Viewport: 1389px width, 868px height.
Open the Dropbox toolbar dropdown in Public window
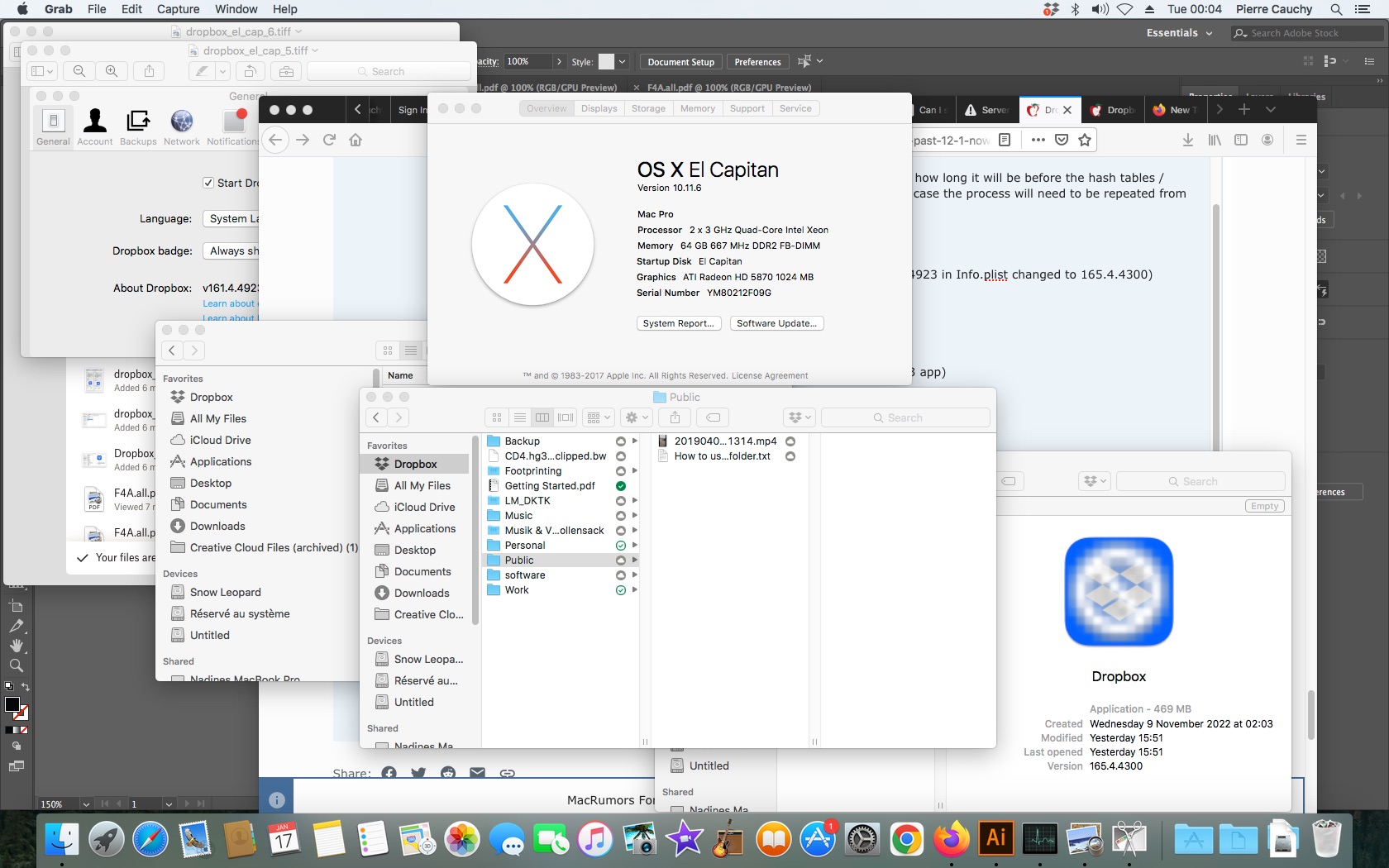(x=800, y=417)
